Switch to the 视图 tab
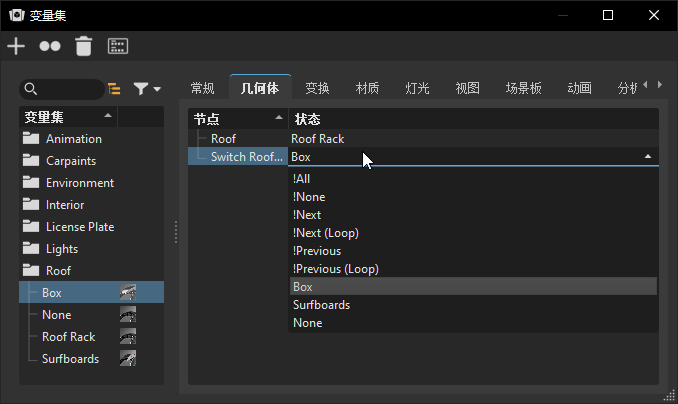678x404 pixels. (x=467, y=88)
